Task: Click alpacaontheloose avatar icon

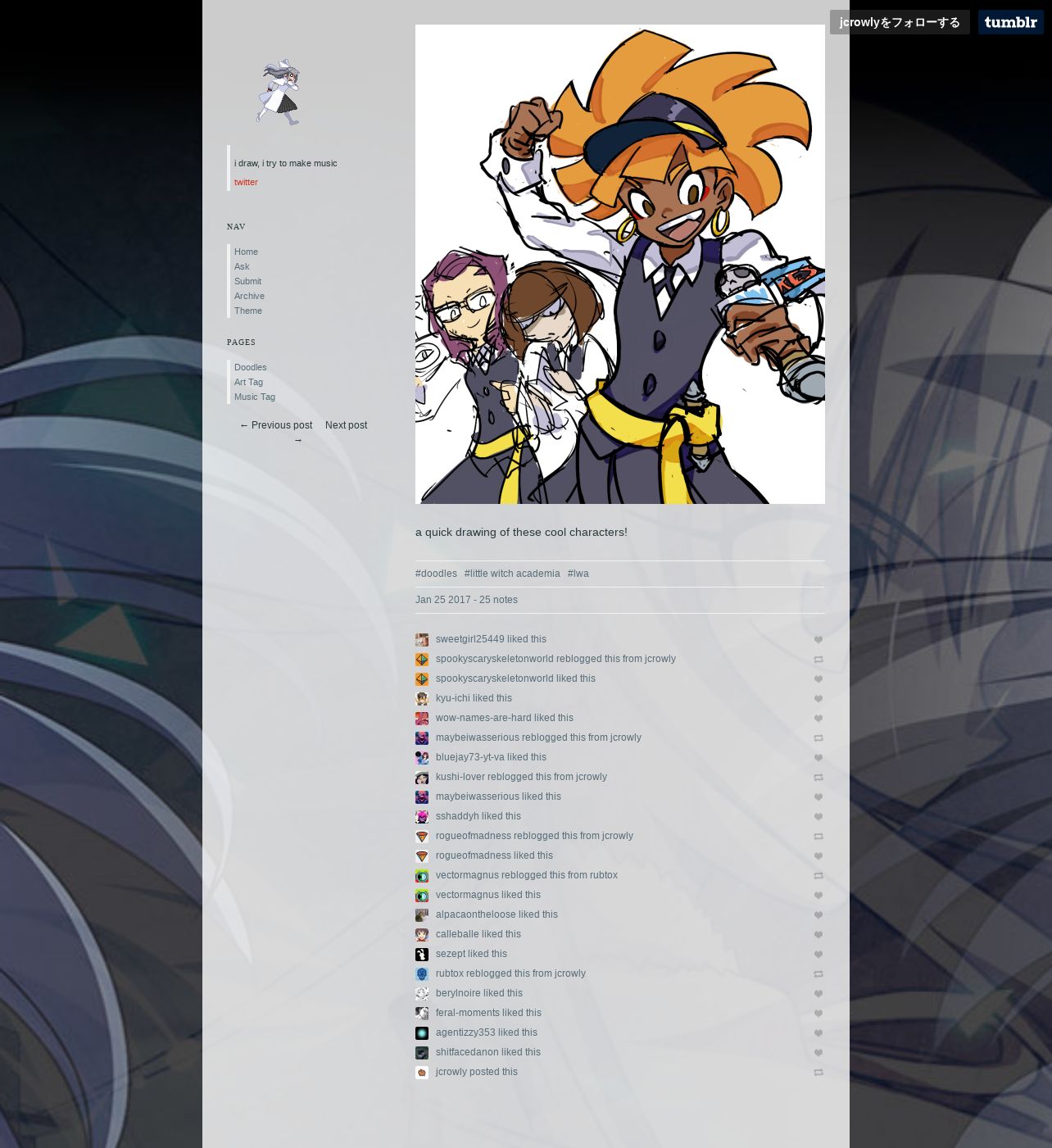Action: 422,915
